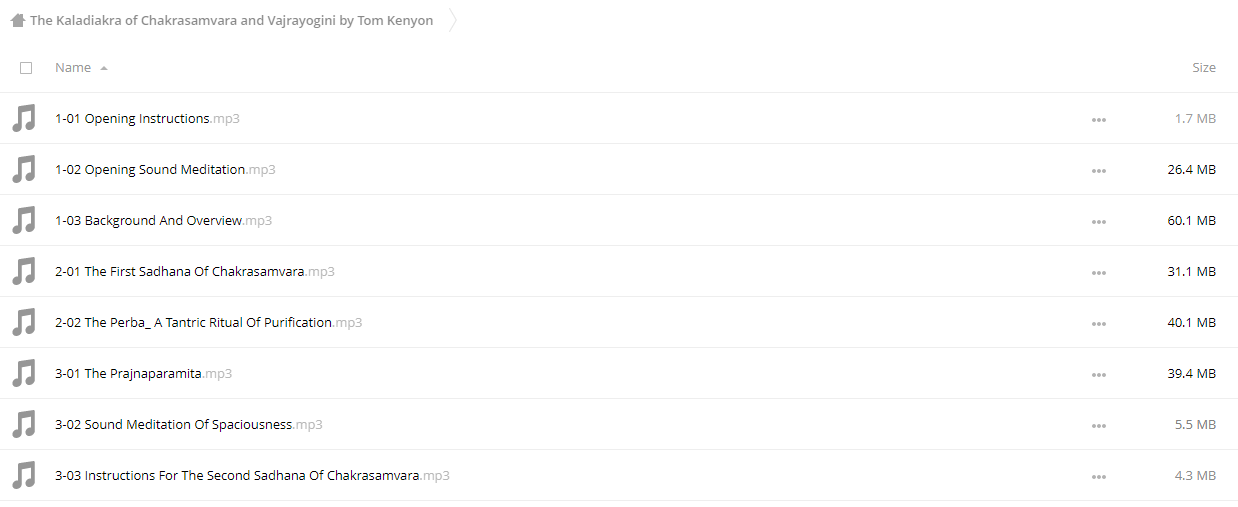The height and width of the screenshot is (507, 1238).
Task: Click music icon for 1-01 Opening Instructions
Action: coord(23,119)
